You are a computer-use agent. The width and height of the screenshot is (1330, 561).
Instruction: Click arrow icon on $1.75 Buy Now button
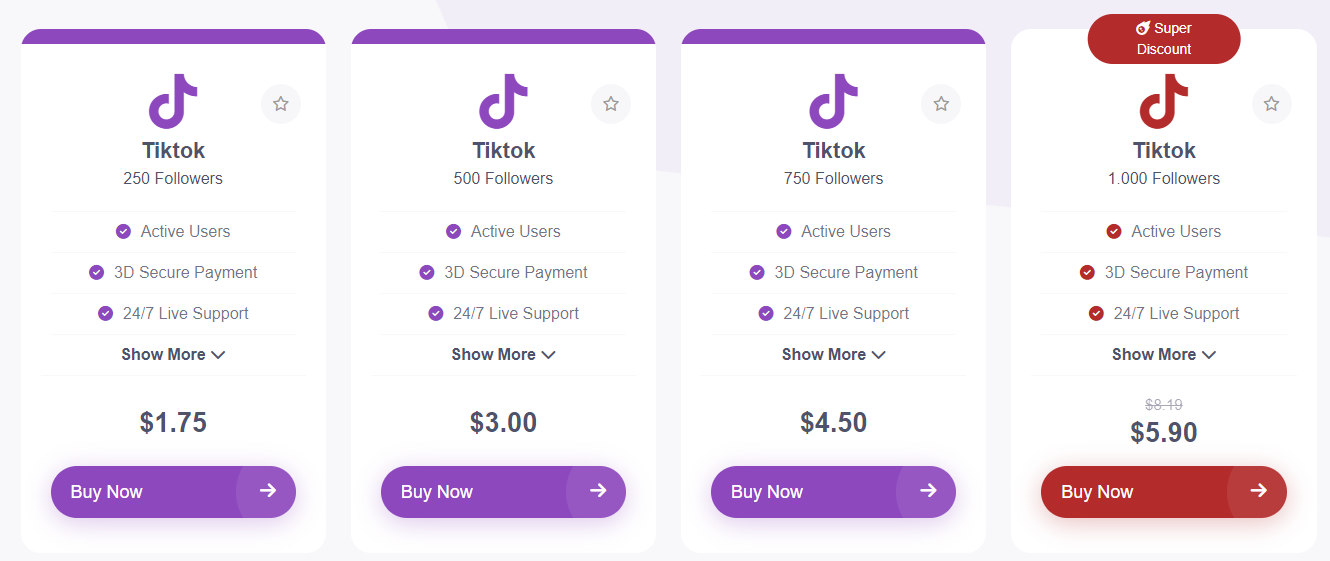(267, 491)
